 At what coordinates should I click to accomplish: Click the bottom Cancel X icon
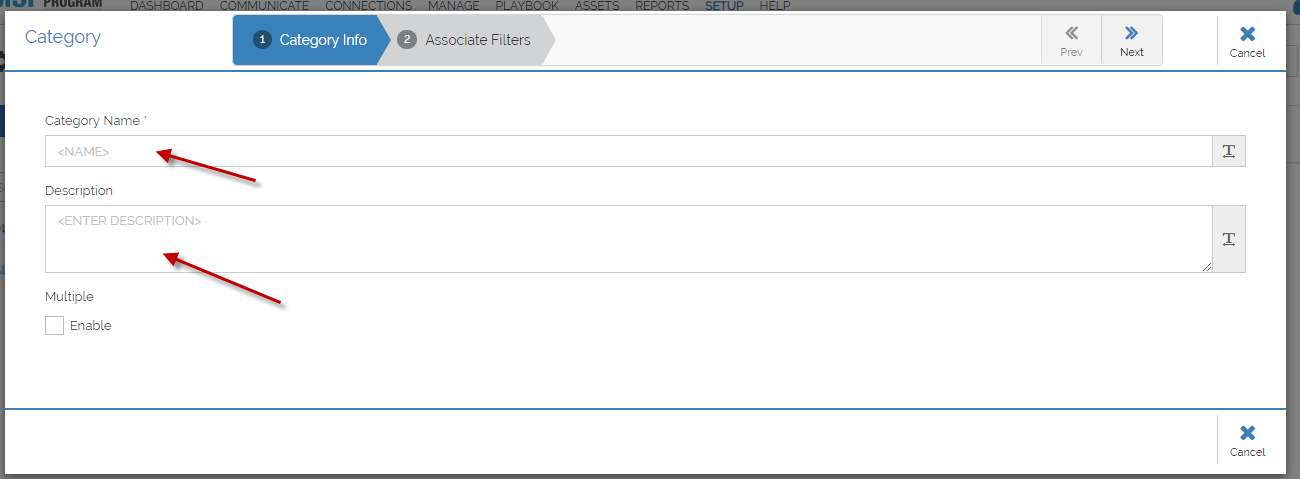1247,433
